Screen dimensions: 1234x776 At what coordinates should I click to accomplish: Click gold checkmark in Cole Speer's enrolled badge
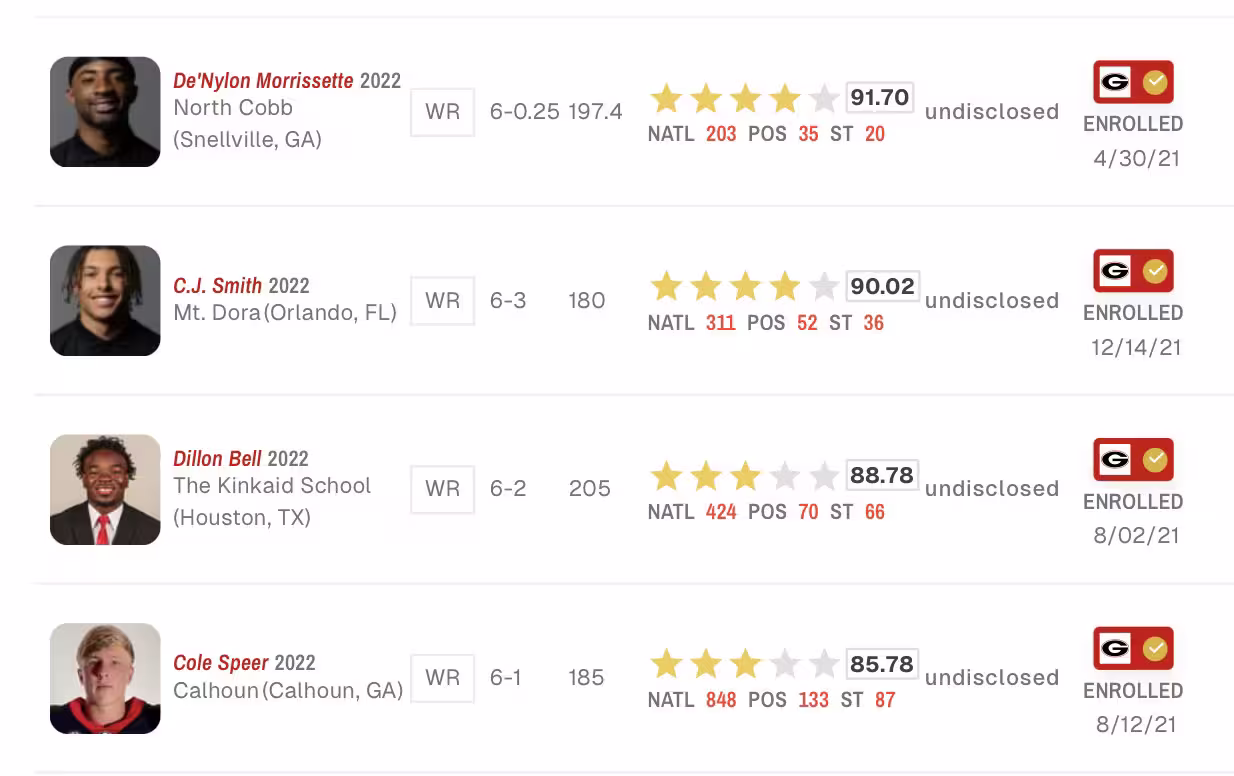(1155, 649)
